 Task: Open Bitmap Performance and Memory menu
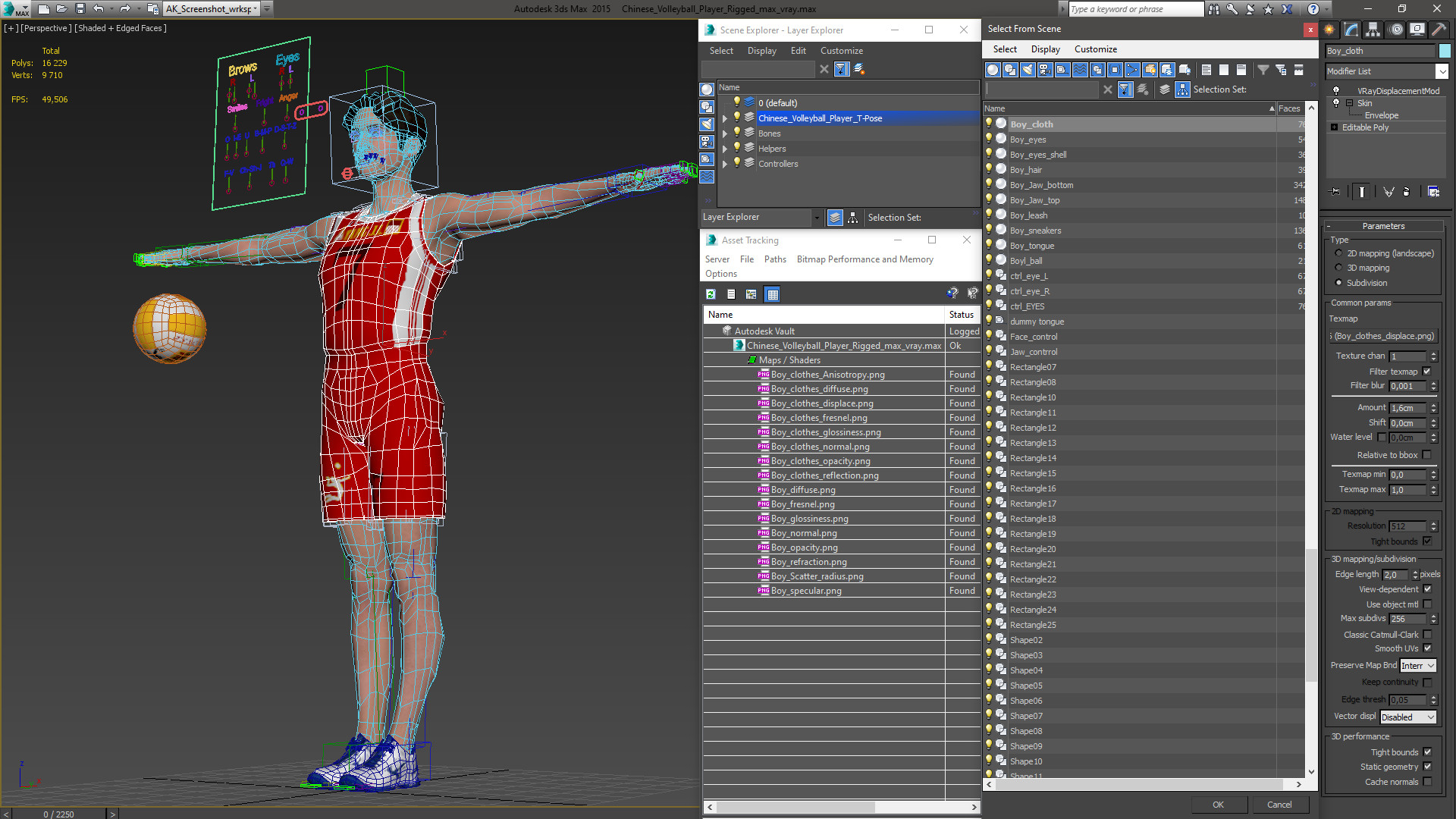(x=864, y=259)
